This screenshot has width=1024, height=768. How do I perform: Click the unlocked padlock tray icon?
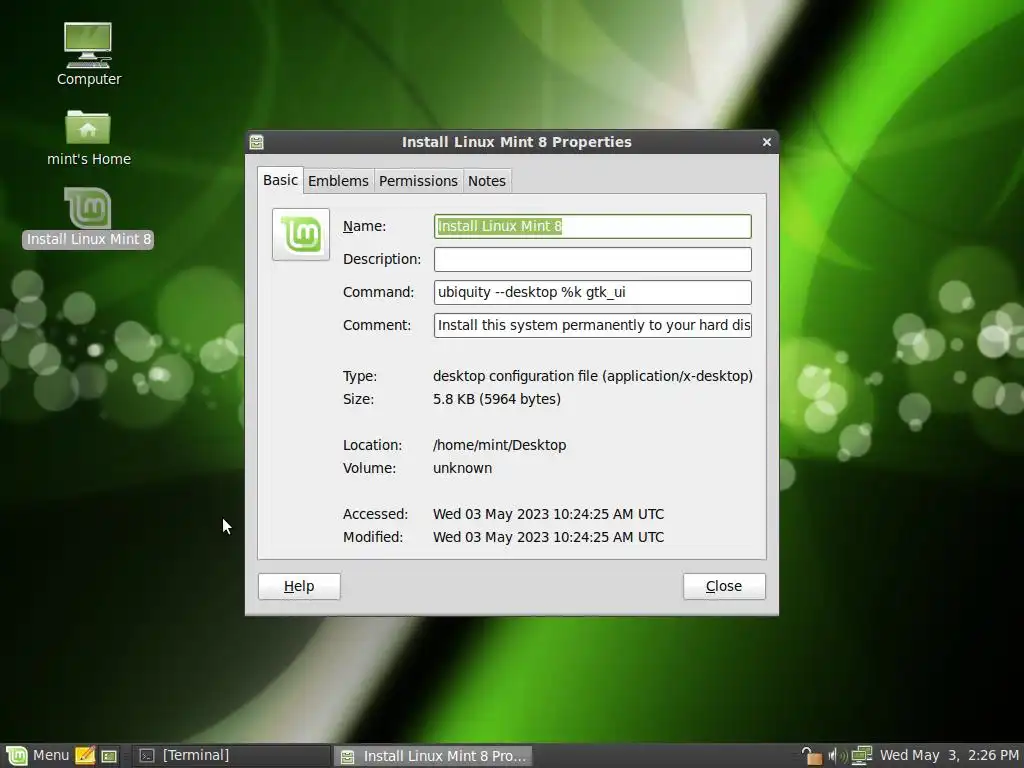(812, 756)
